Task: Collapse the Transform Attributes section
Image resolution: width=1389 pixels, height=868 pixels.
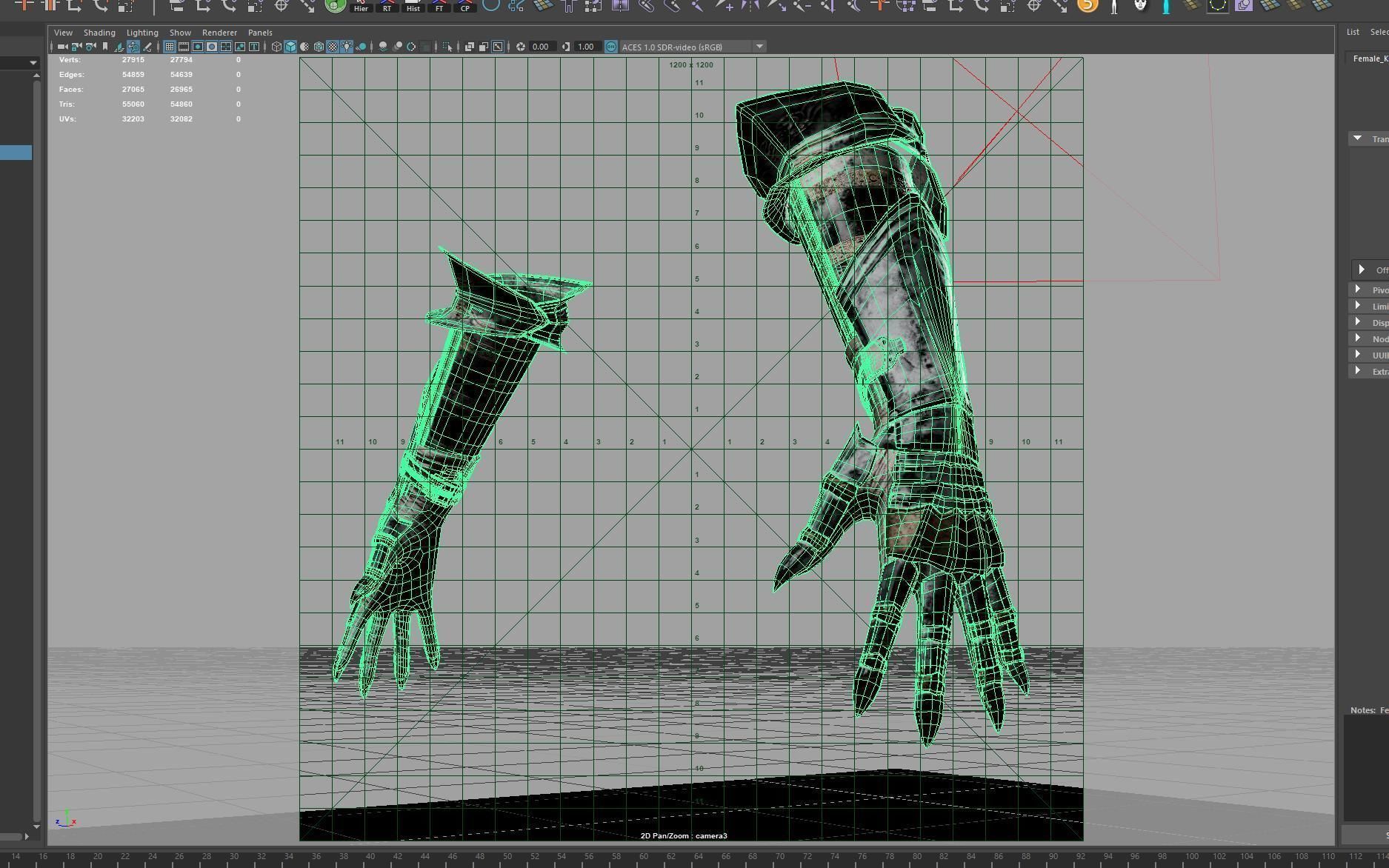Action: click(x=1358, y=138)
